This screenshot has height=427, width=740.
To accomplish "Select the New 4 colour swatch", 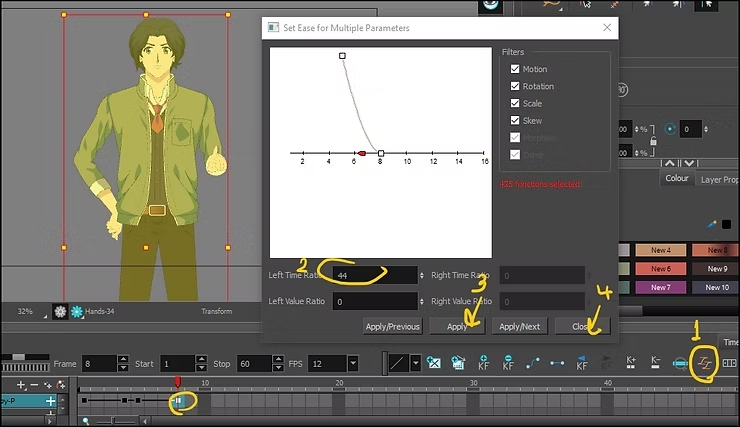I will coord(661,250).
